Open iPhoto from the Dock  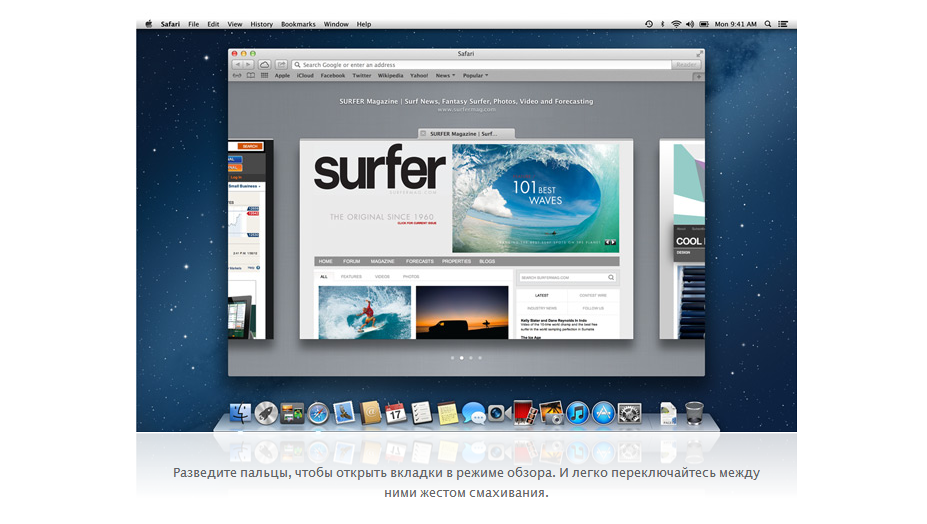tap(551, 413)
